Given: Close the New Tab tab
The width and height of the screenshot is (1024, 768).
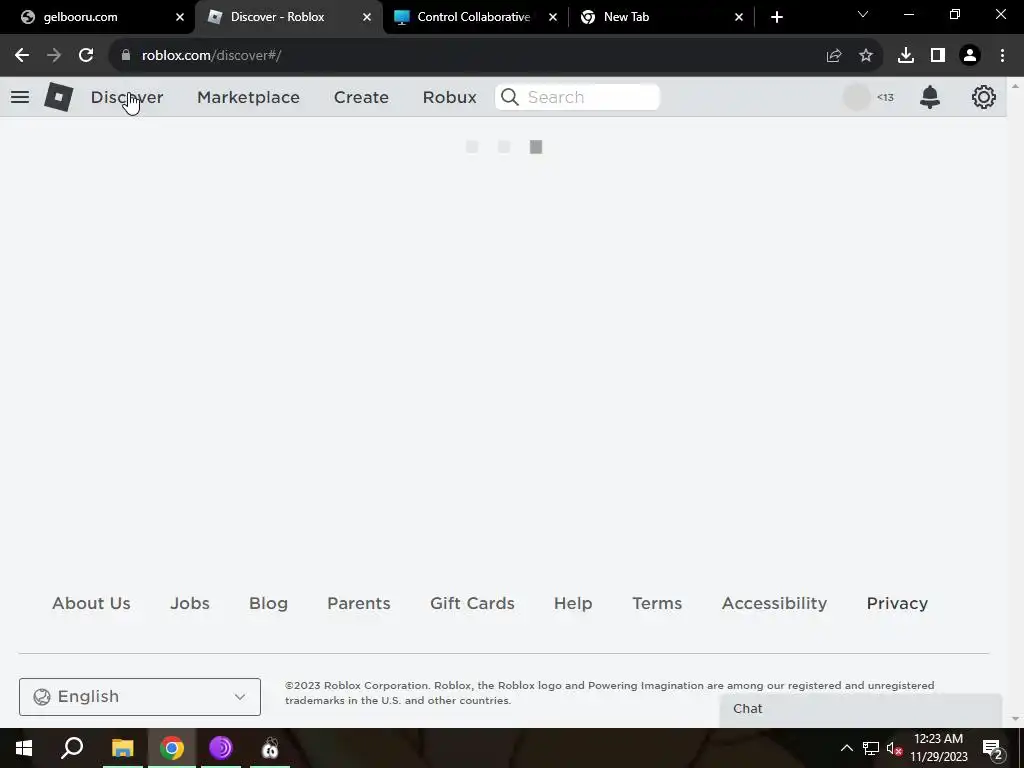Looking at the screenshot, I should coord(739,17).
